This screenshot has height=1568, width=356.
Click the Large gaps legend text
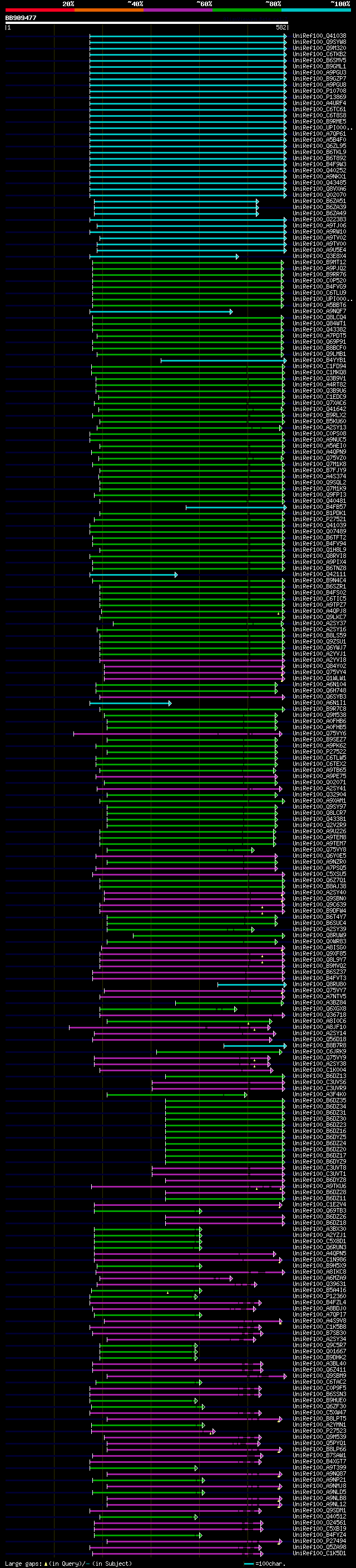tap(68, 1562)
